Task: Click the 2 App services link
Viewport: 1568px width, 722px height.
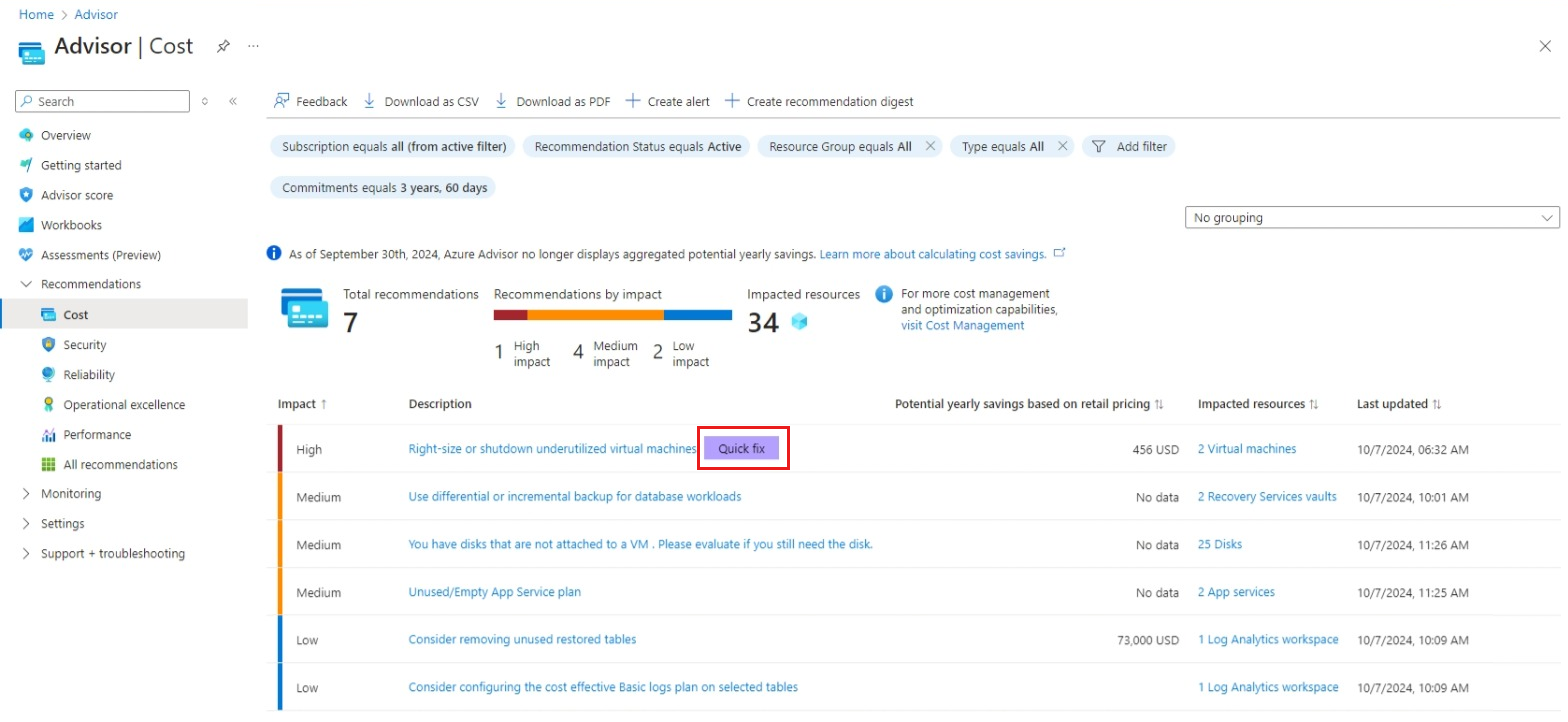Action: (1236, 592)
